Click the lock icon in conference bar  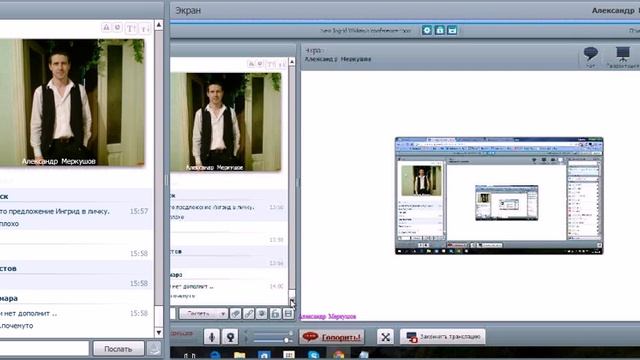point(440,30)
